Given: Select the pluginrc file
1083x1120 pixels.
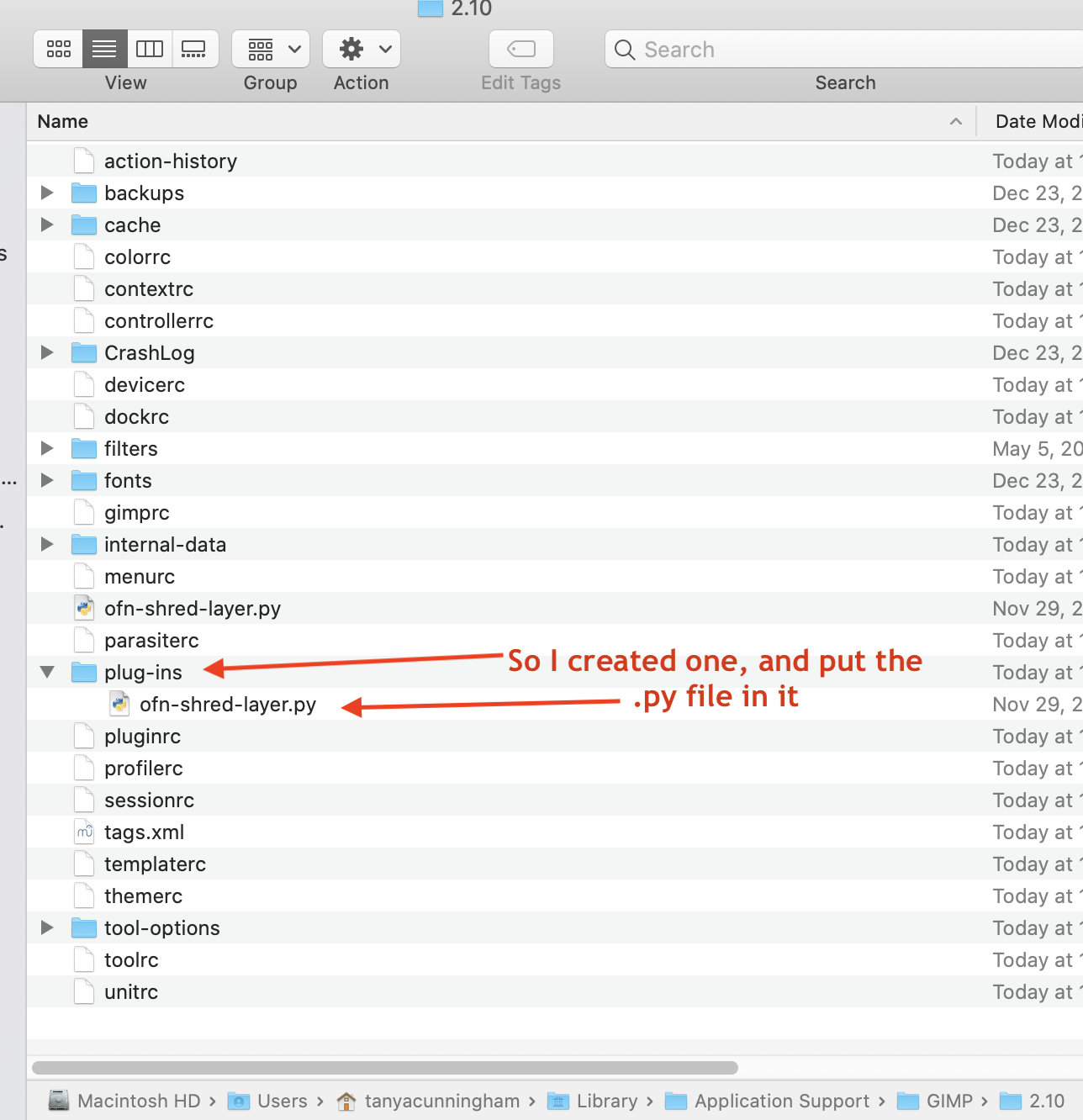Looking at the screenshot, I should pyautogui.click(x=143, y=736).
